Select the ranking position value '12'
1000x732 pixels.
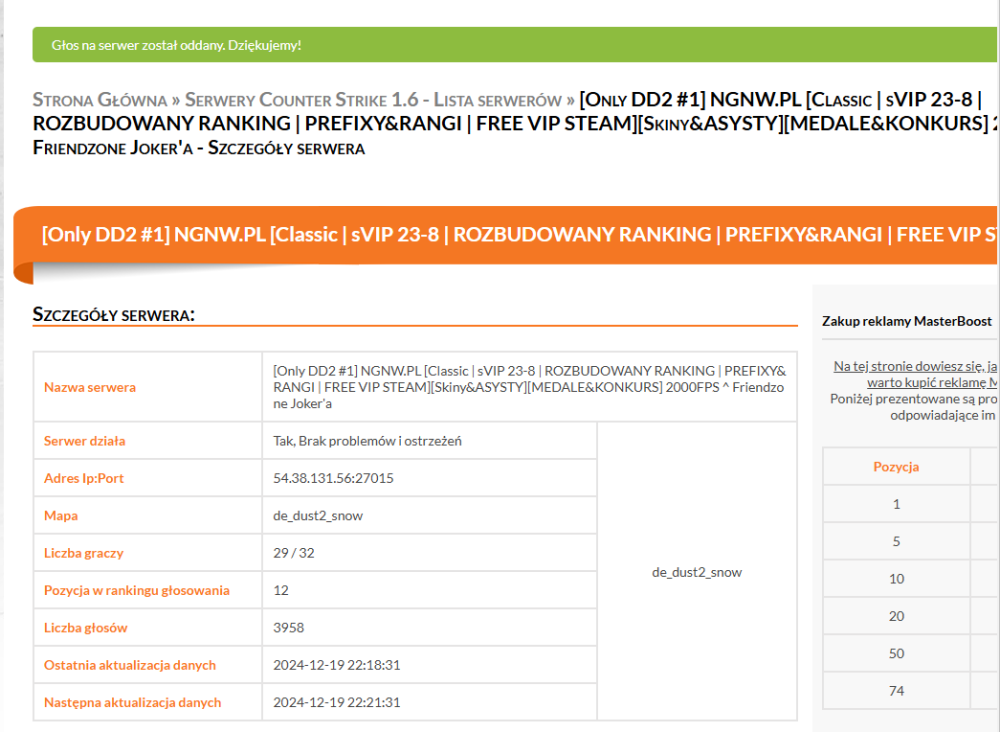click(x=281, y=590)
